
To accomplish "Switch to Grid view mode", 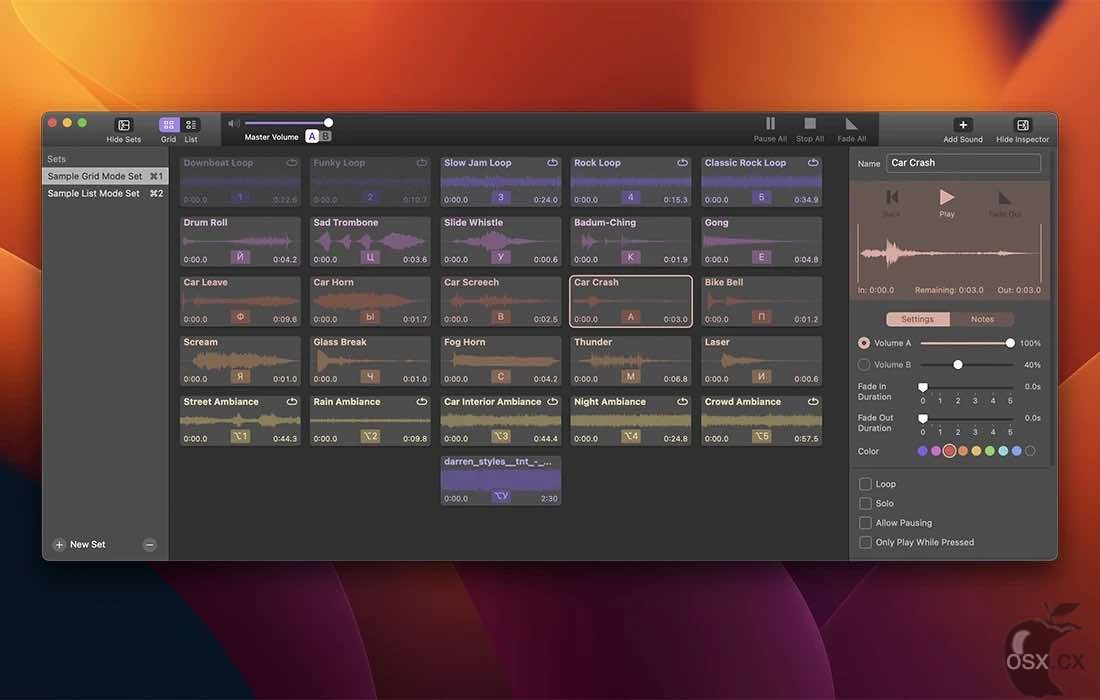I will 168,125.
